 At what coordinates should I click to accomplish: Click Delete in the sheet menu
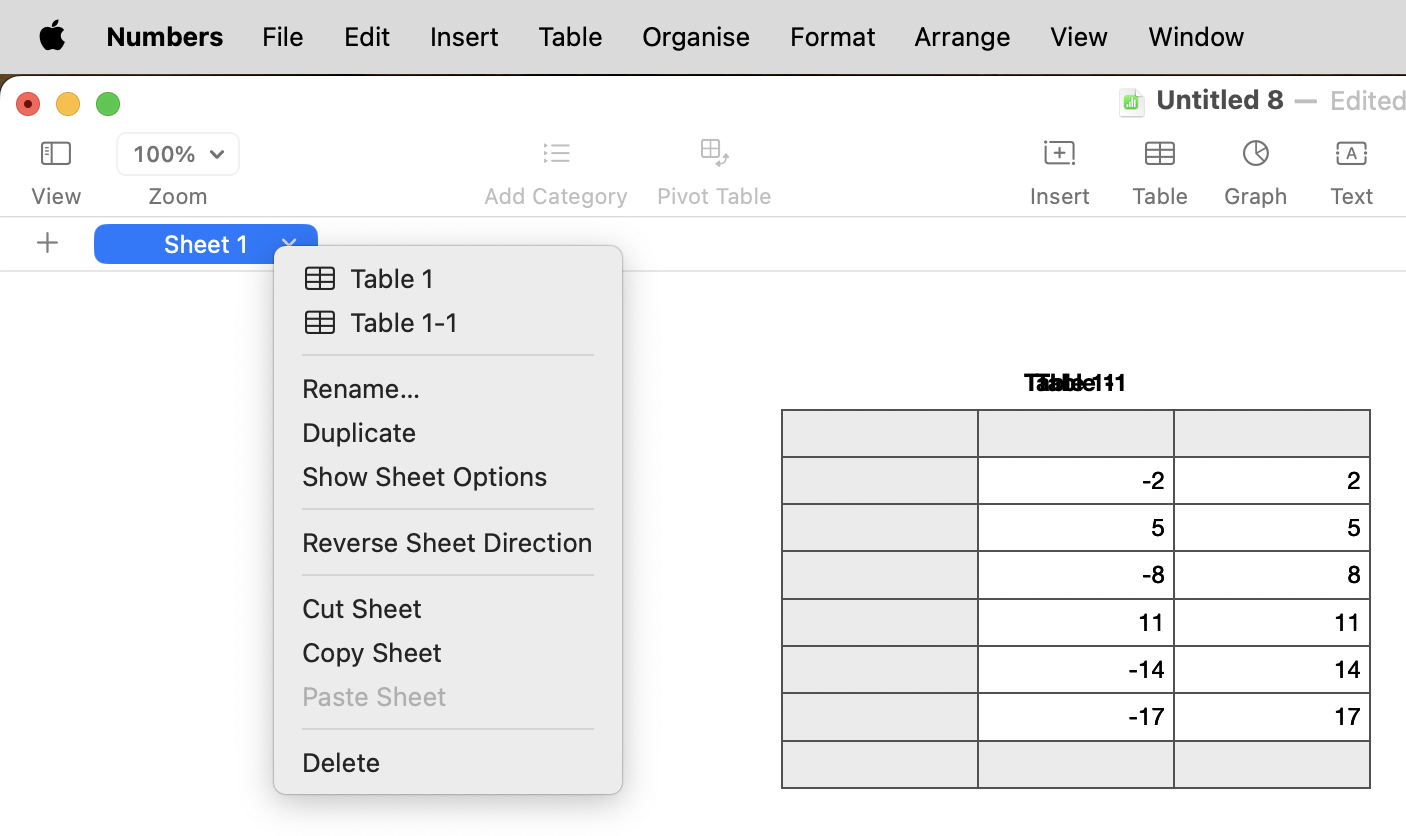point(341,762)
